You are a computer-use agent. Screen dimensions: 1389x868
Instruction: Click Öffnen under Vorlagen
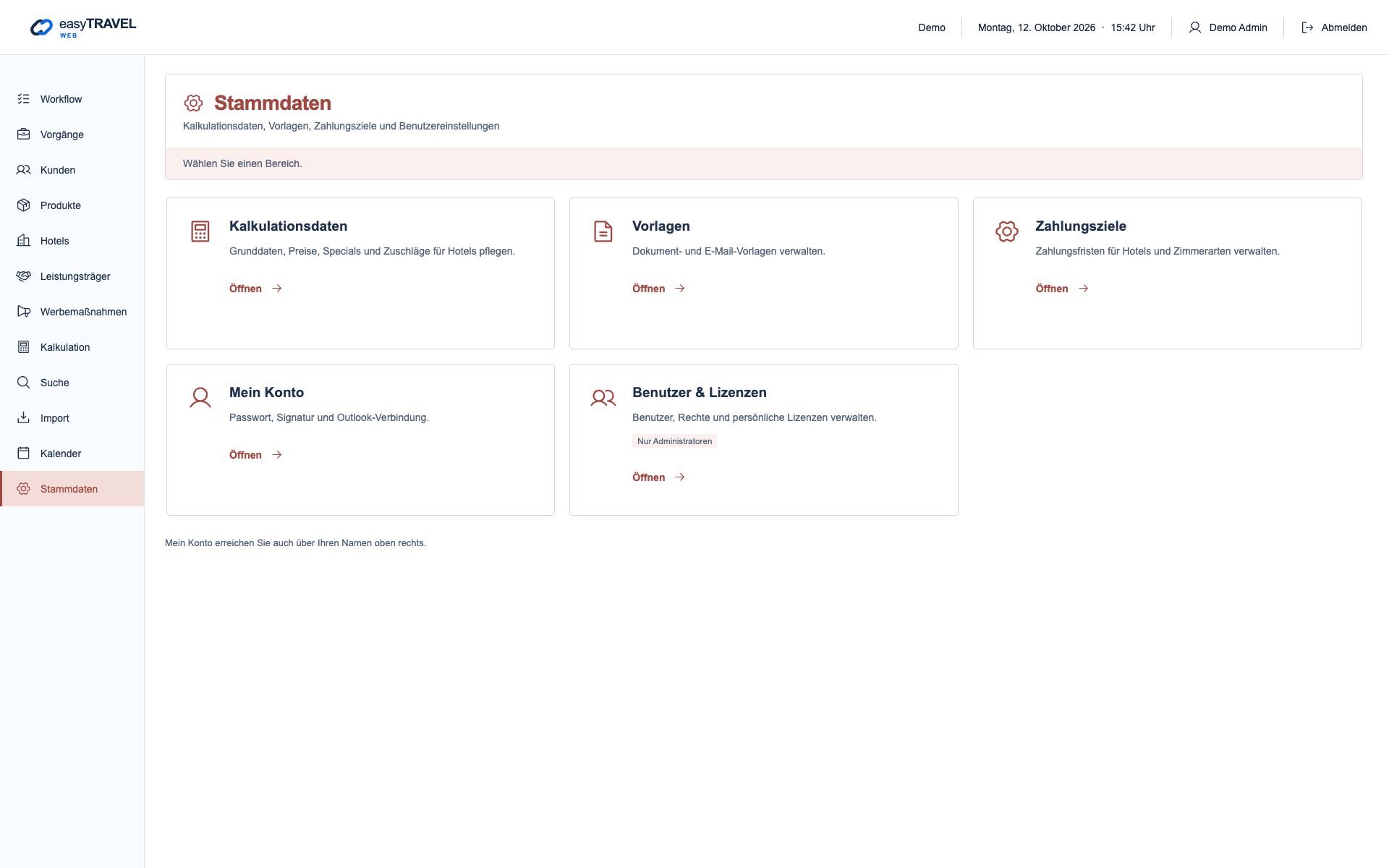(x=659, y=289)
